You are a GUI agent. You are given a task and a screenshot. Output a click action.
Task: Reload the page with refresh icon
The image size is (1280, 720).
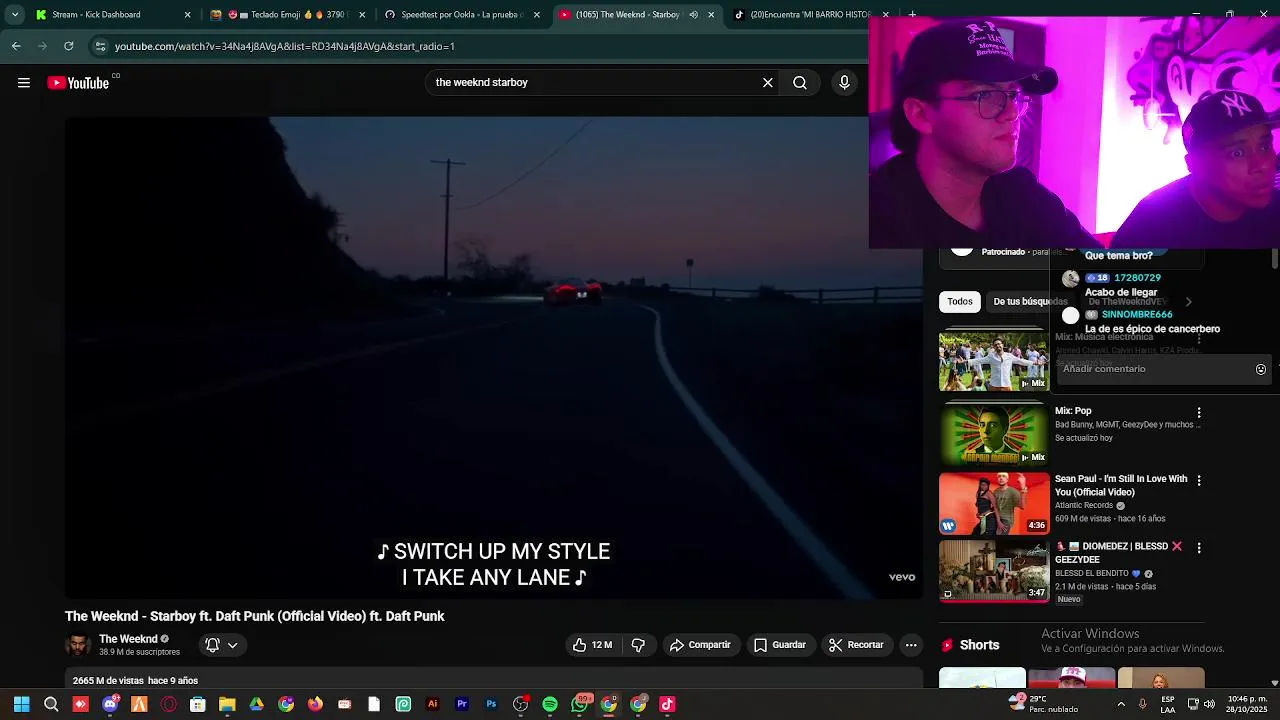coord(68,46)
